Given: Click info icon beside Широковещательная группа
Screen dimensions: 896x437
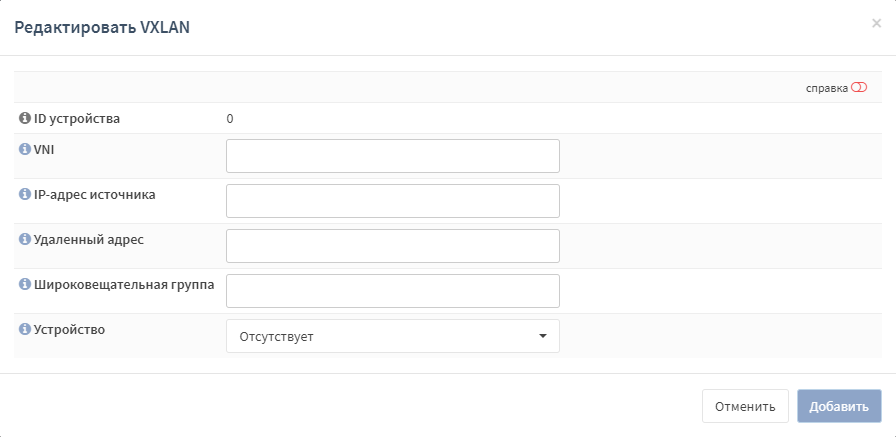Looking at the screenshot, I should (x=25, y=284).
